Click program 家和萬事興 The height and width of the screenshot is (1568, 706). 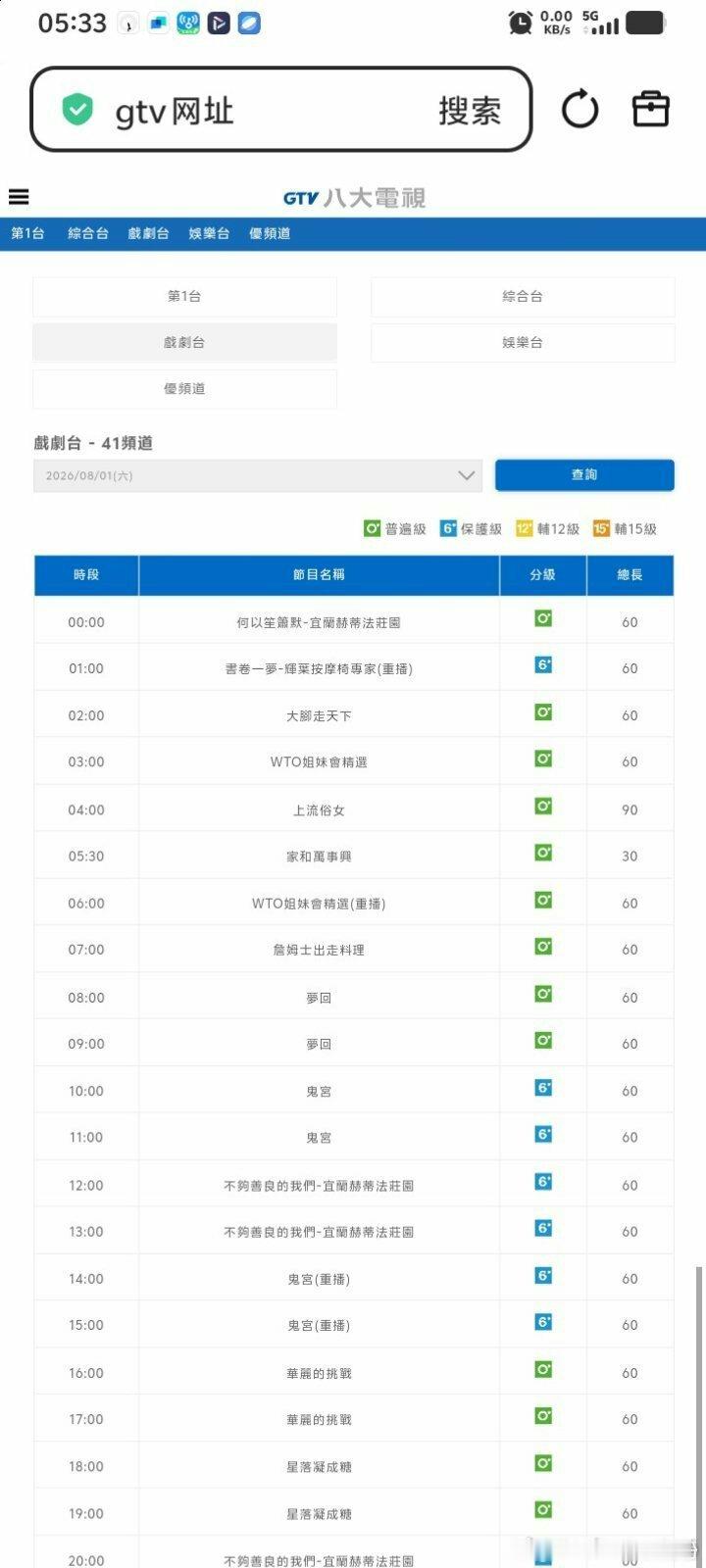click(319, 857)
